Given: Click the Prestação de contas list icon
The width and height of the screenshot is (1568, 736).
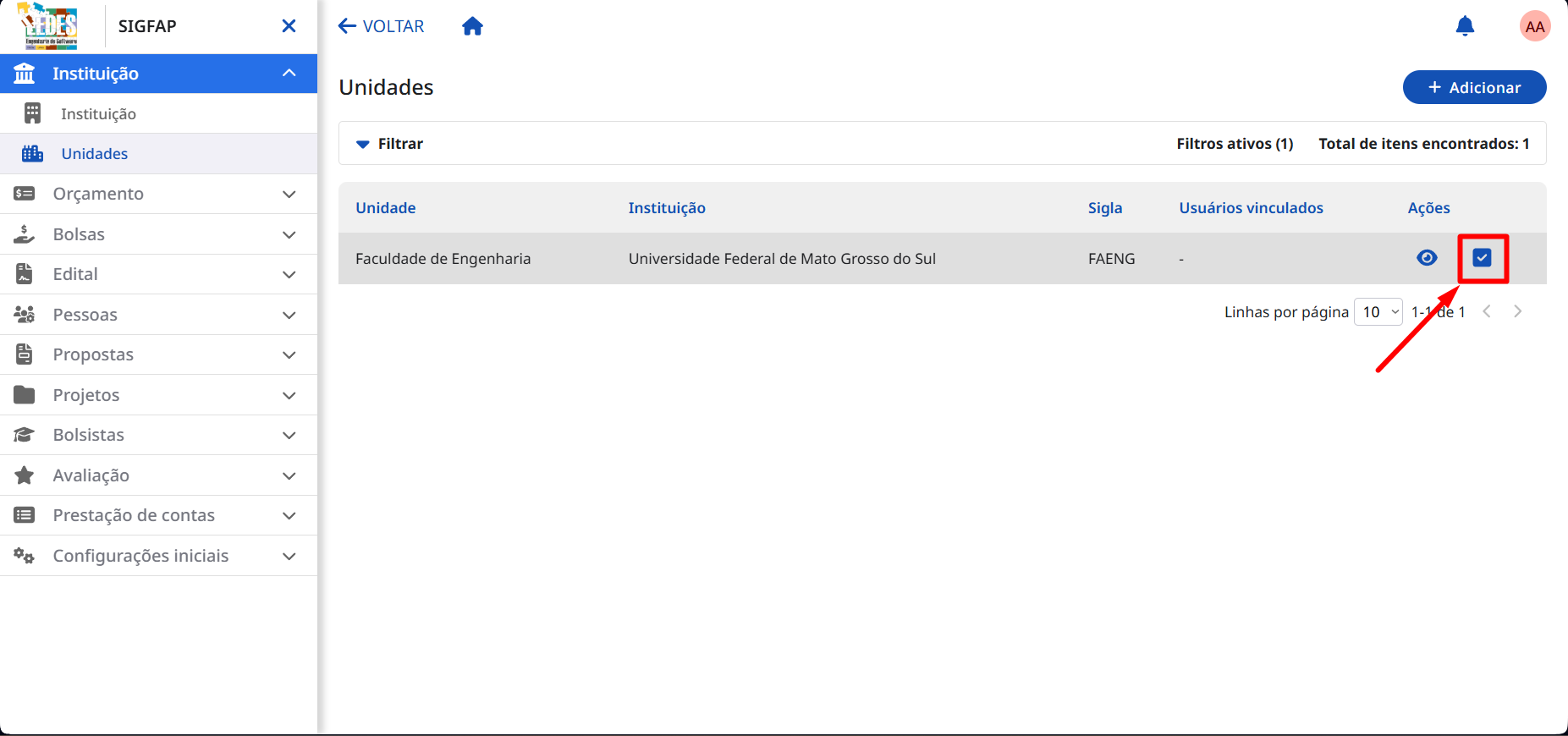Looking at the screenshot, I should (x=25, y=515).
